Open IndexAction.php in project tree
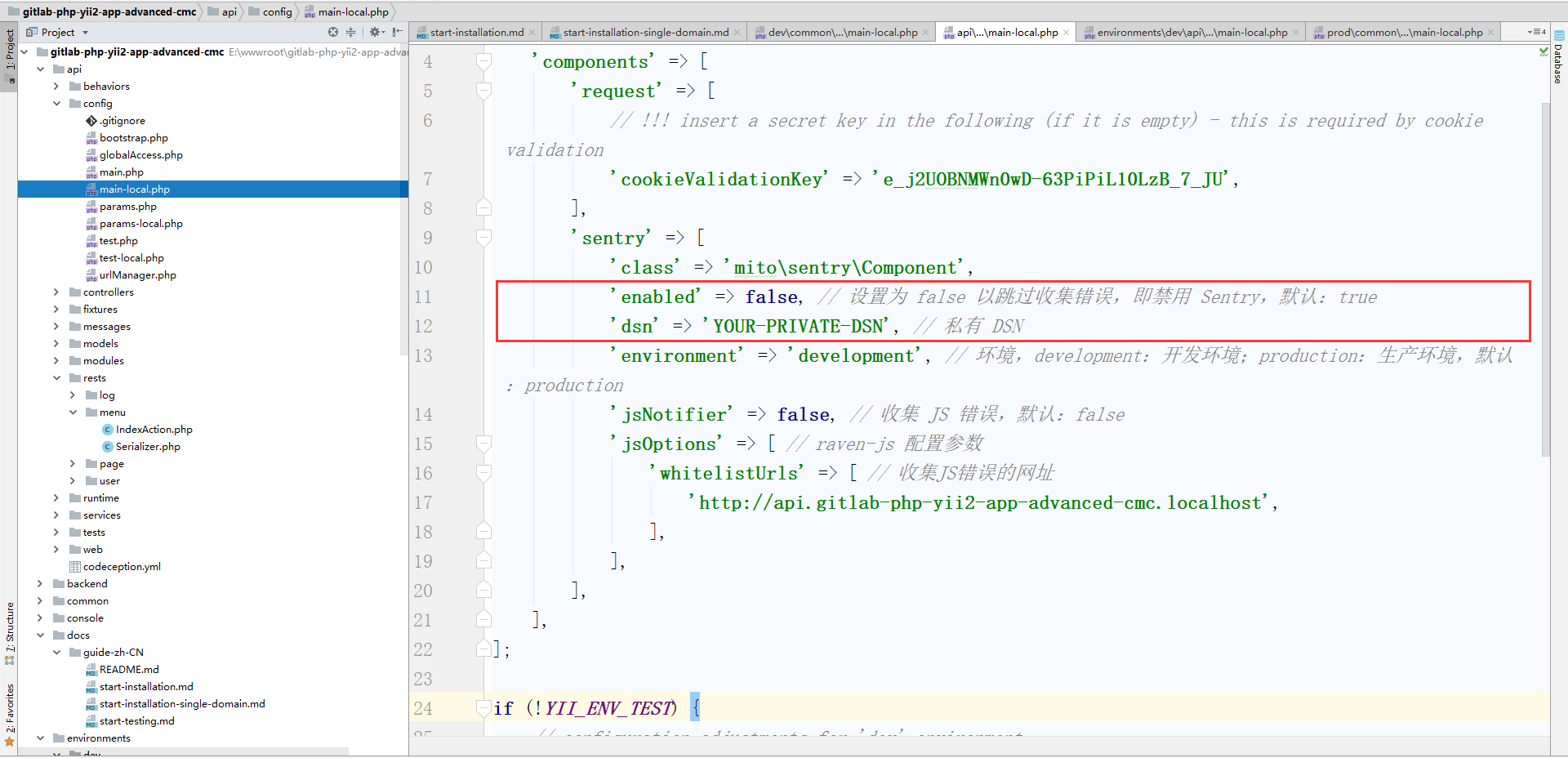The image size is (1568, 758). [x=154, y=430]
